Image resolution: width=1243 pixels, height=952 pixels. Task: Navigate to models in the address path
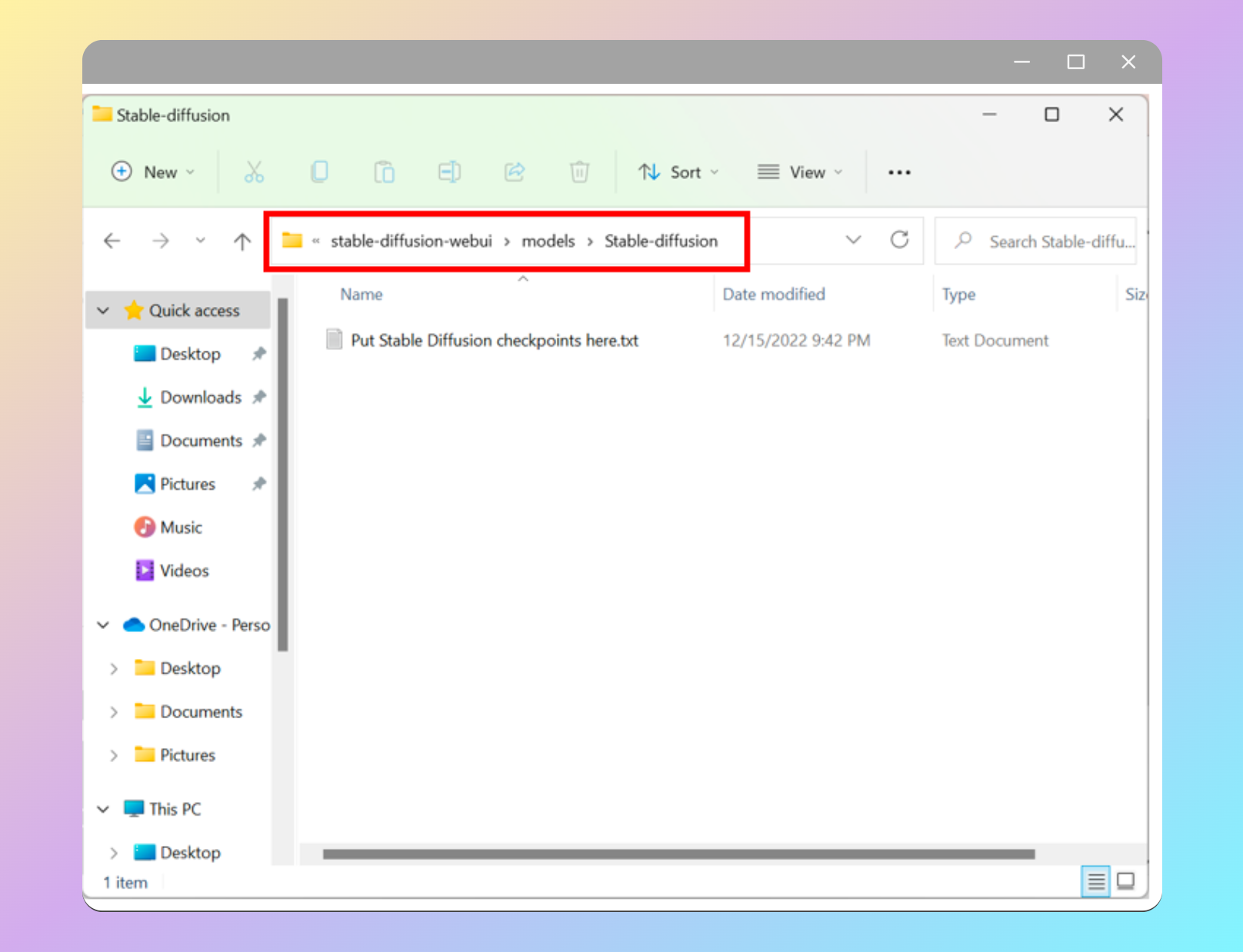coord(548,241)
